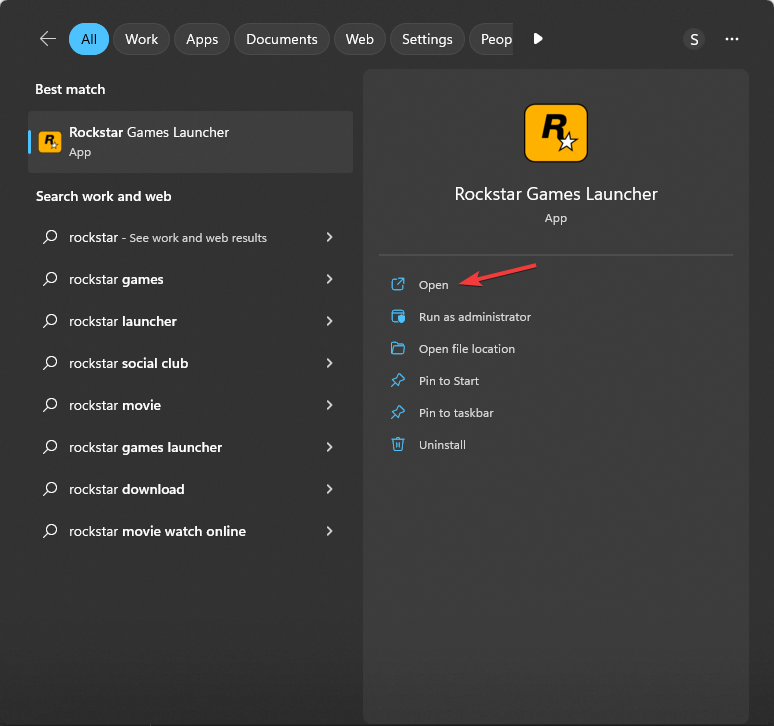Expand the rockstar social club chevron

[x=329, y=364]
